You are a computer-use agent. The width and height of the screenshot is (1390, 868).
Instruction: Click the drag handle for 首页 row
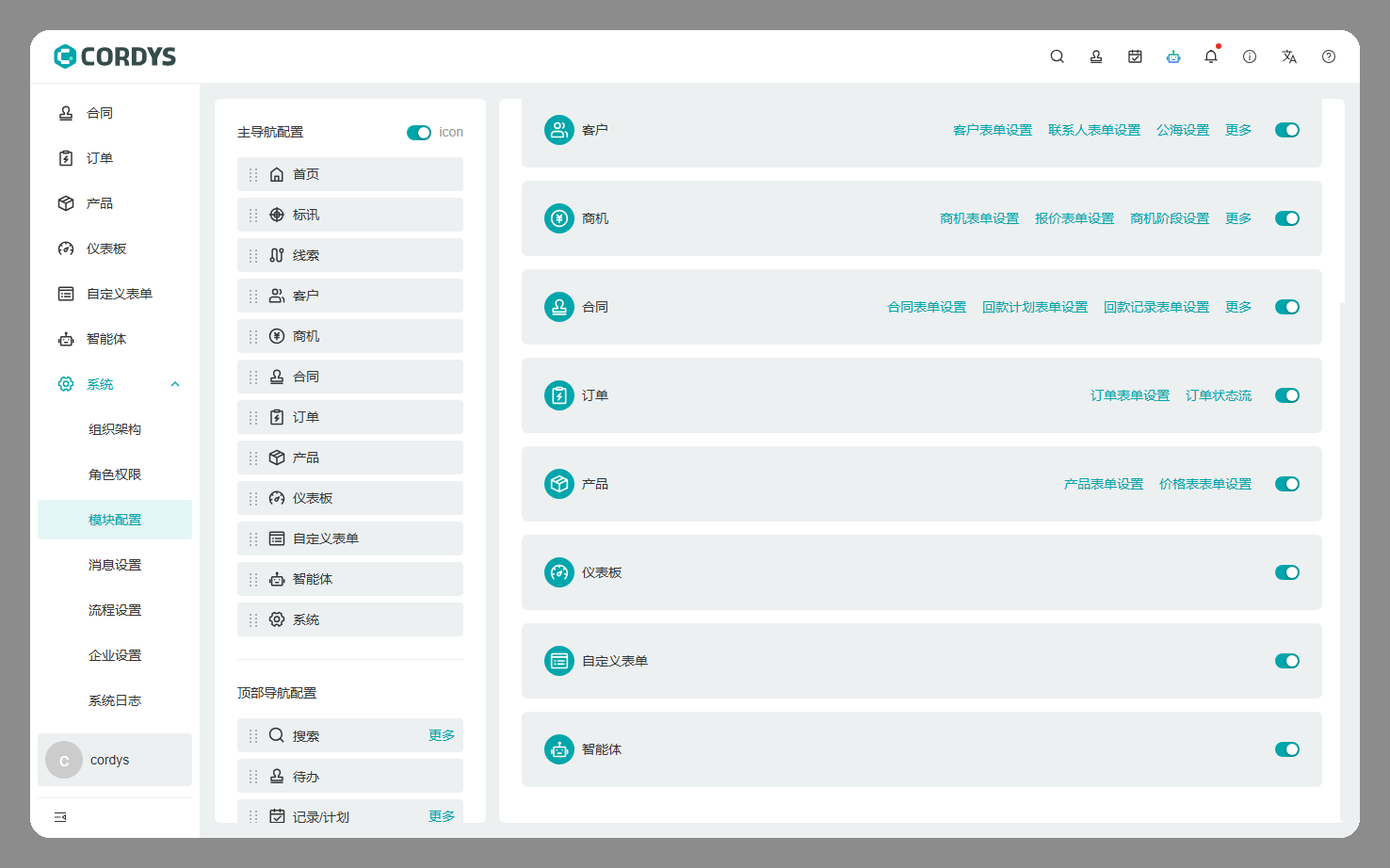(253, 174)
